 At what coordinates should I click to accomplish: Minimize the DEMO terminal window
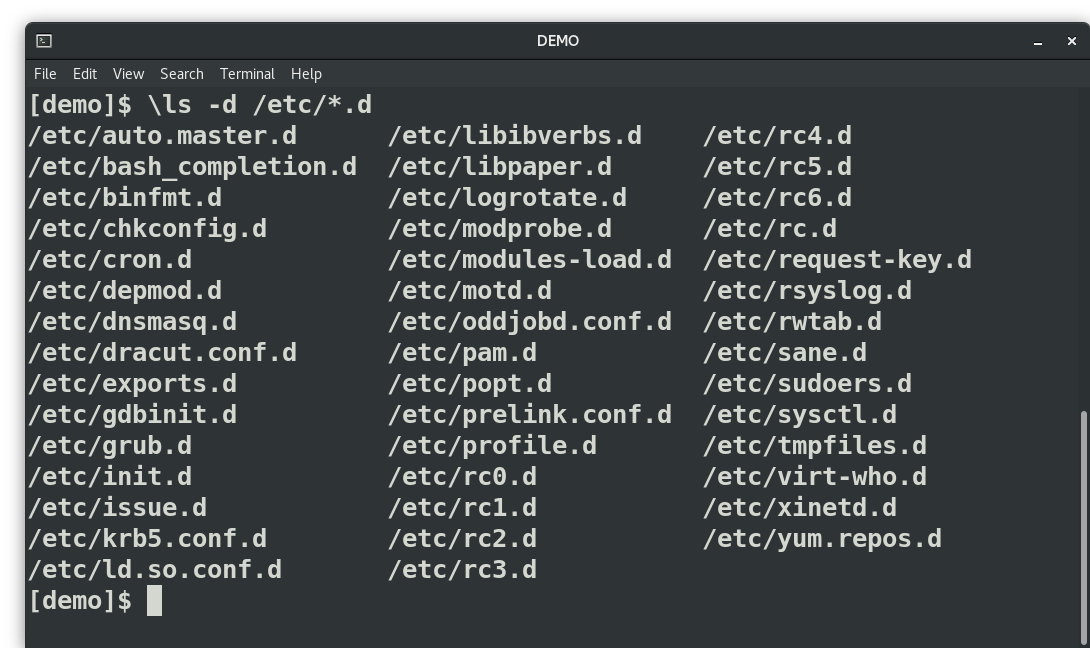(1038, 41)
